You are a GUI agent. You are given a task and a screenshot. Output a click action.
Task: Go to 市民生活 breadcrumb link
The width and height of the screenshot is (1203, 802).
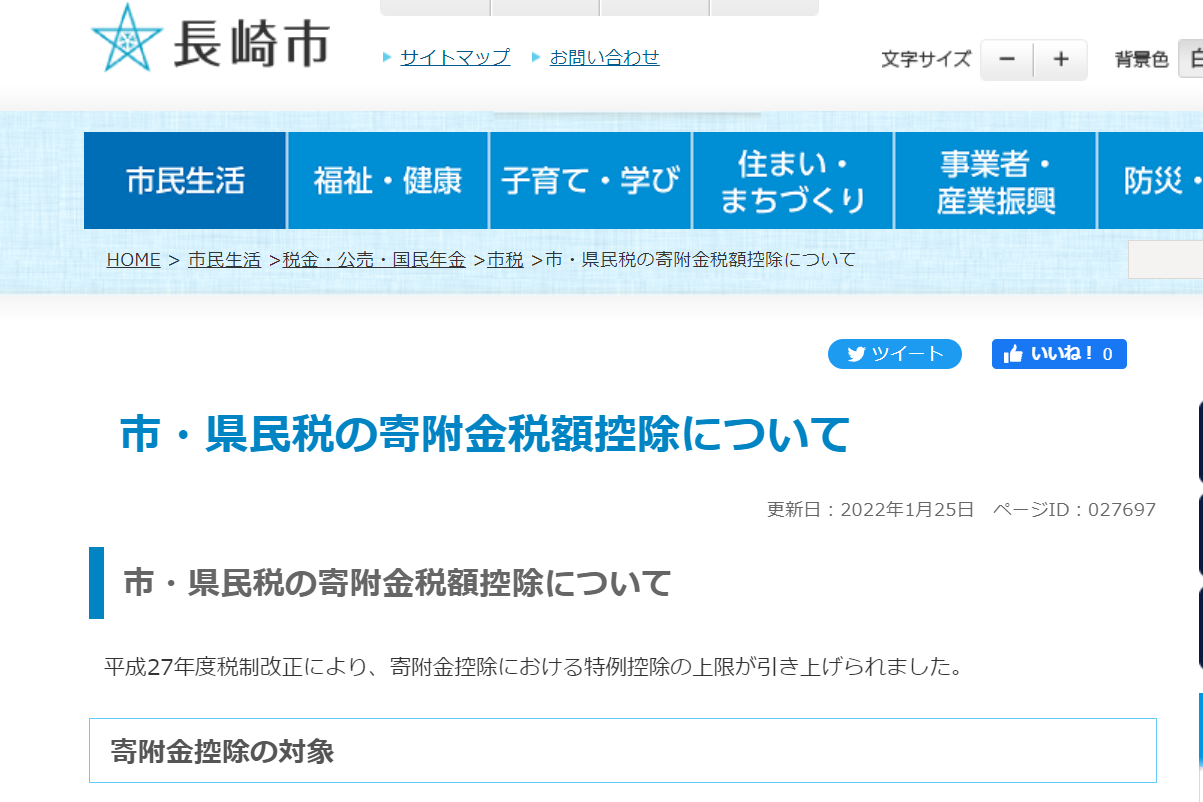224,260
